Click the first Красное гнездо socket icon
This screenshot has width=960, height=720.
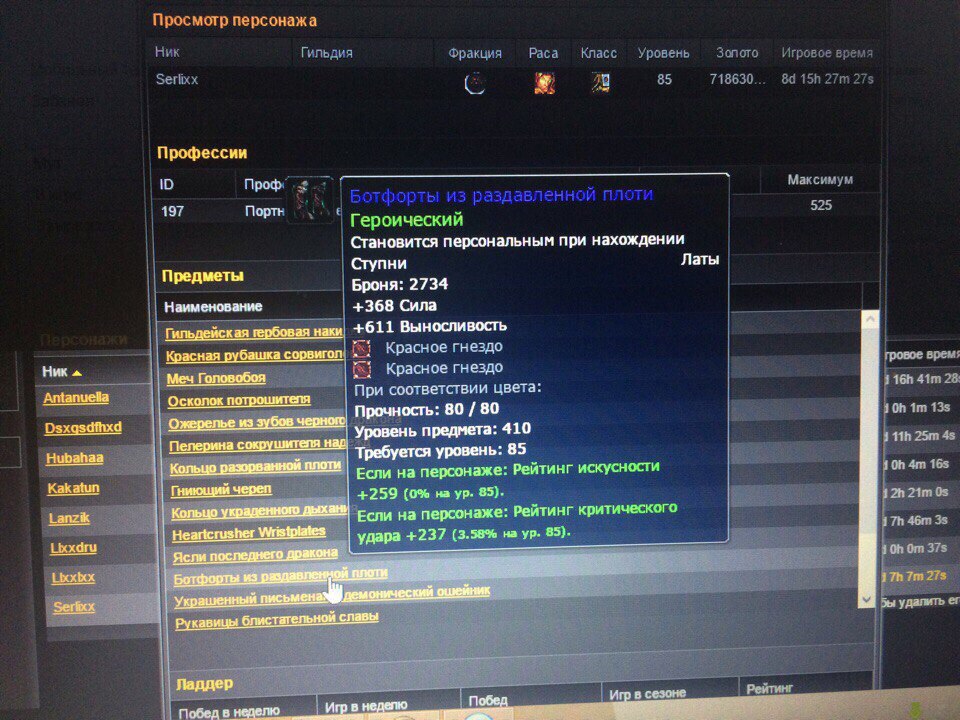pyautogui.click(x=362, y=347)
